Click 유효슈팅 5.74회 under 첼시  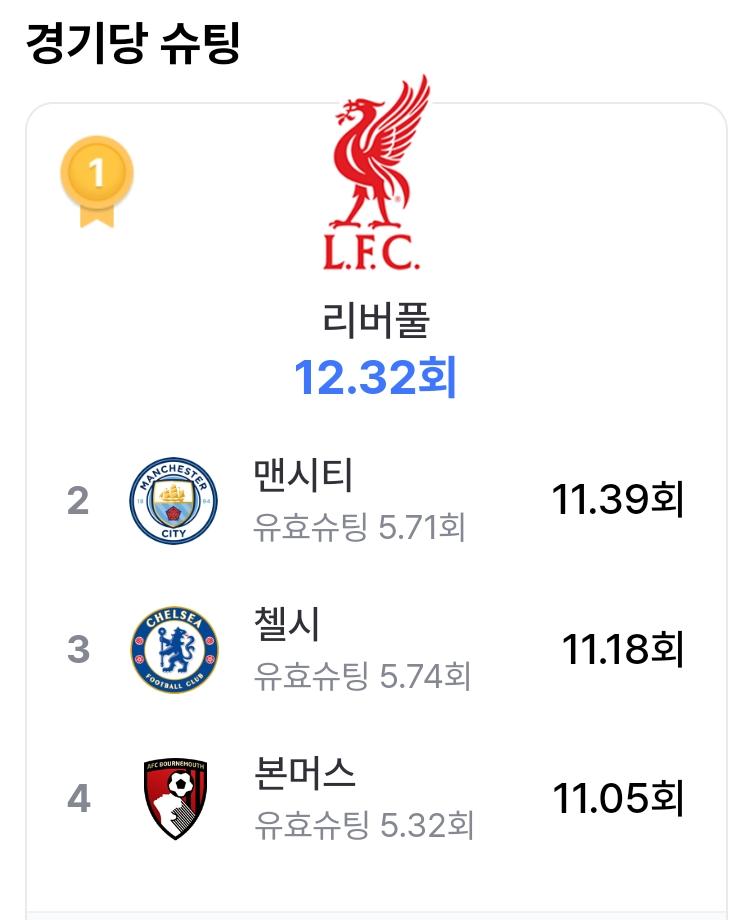[x=362, y=676]
